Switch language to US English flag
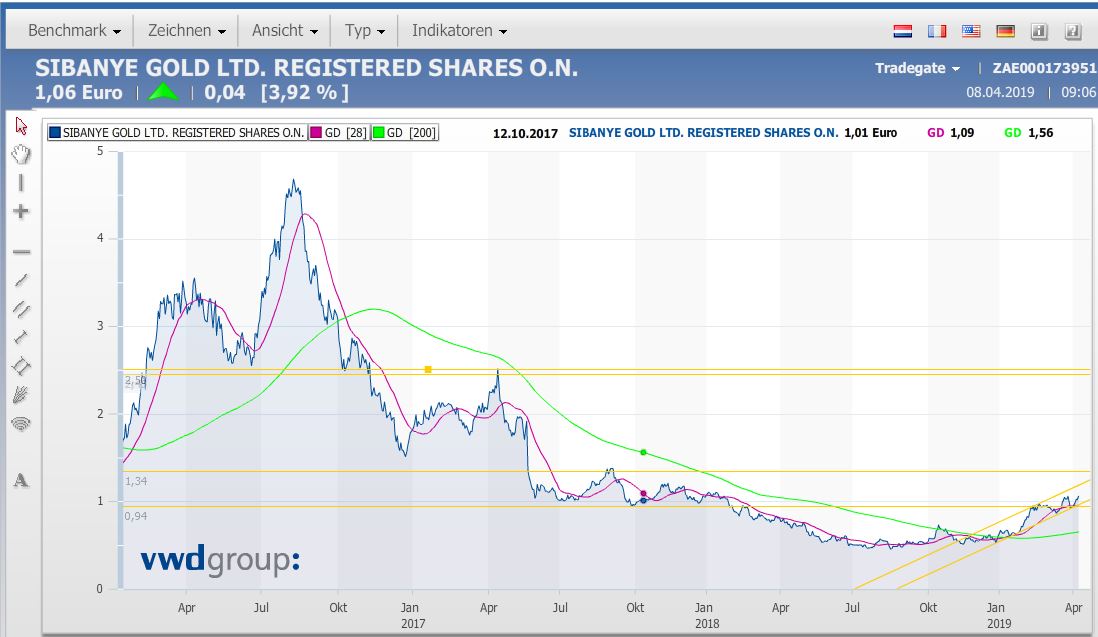The width and height of the screenshot is (1098, 637). [x=971, y=31]
